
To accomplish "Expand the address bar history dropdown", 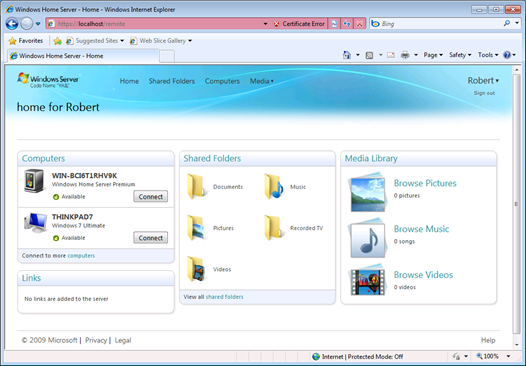I will pyautogui.click(x=265, y=24).
